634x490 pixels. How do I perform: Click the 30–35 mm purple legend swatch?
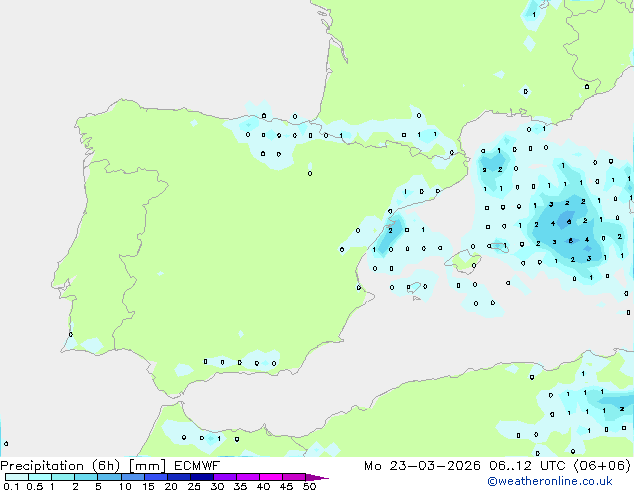(x=225, y=477)
